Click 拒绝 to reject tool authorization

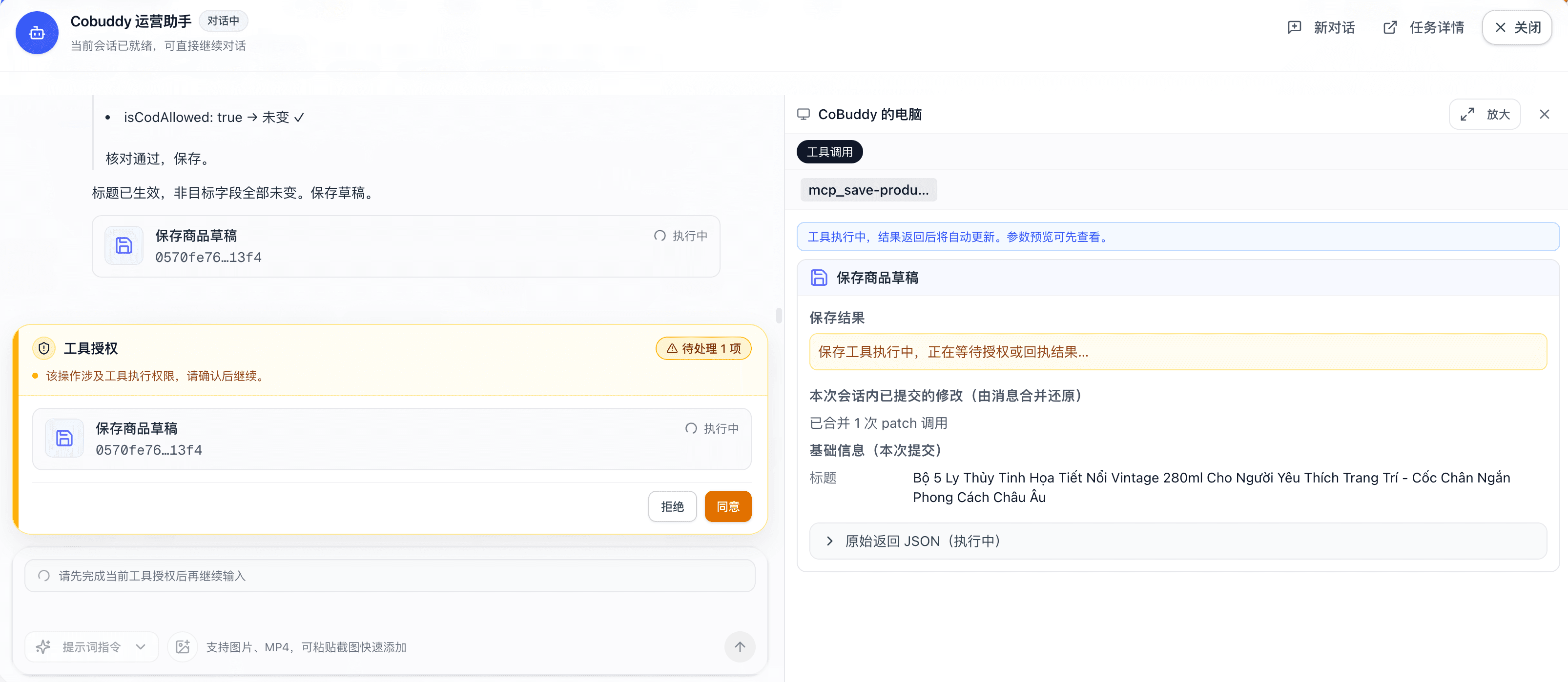pyautogui.click(x=672, y=506)
